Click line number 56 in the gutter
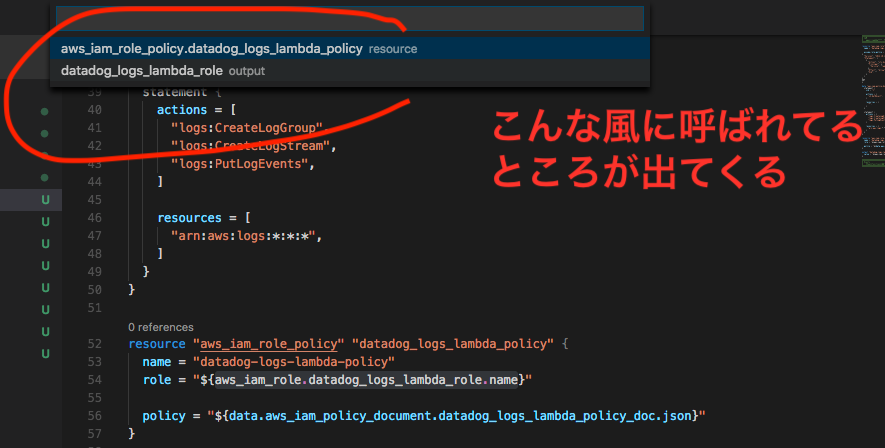Screen dimensions: 885x448 pyautogui.click(x=94, y=416)
